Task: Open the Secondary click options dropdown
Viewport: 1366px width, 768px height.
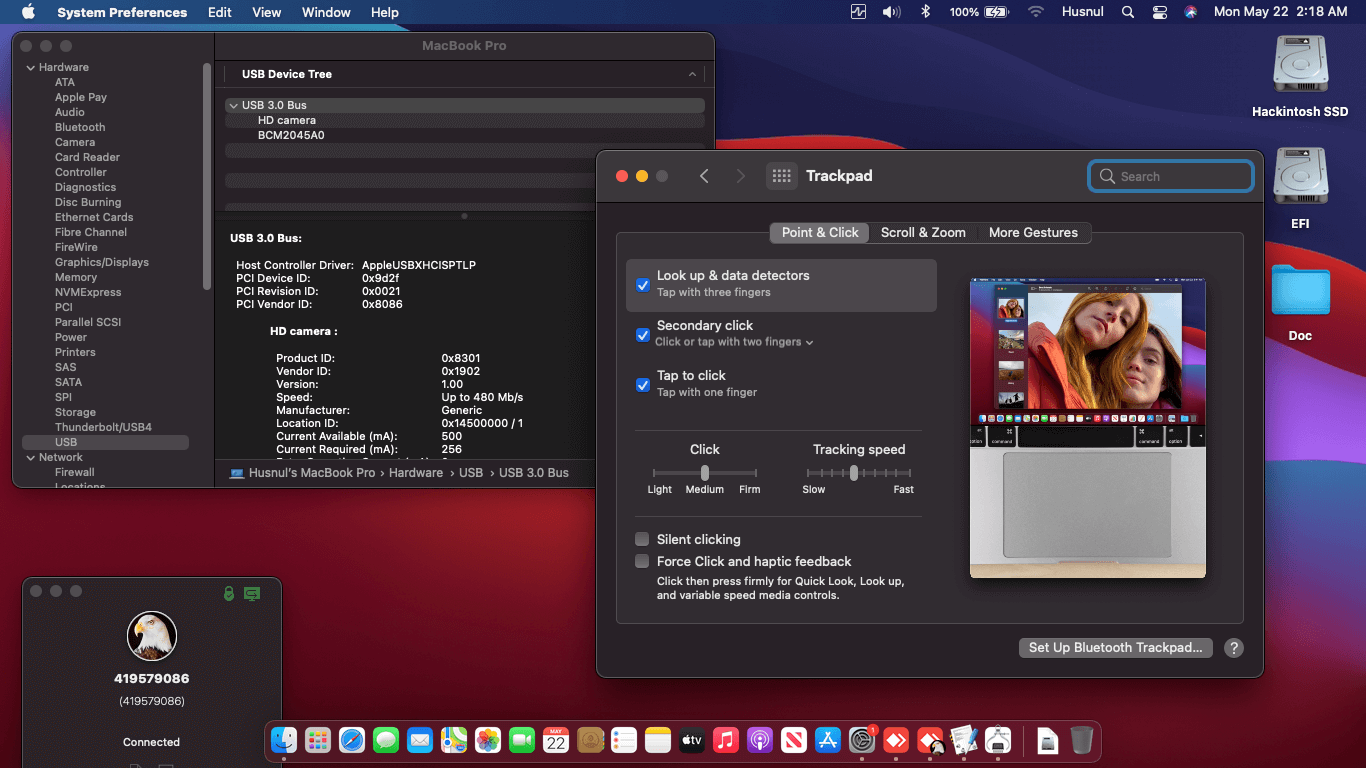Action: point(734,342)
